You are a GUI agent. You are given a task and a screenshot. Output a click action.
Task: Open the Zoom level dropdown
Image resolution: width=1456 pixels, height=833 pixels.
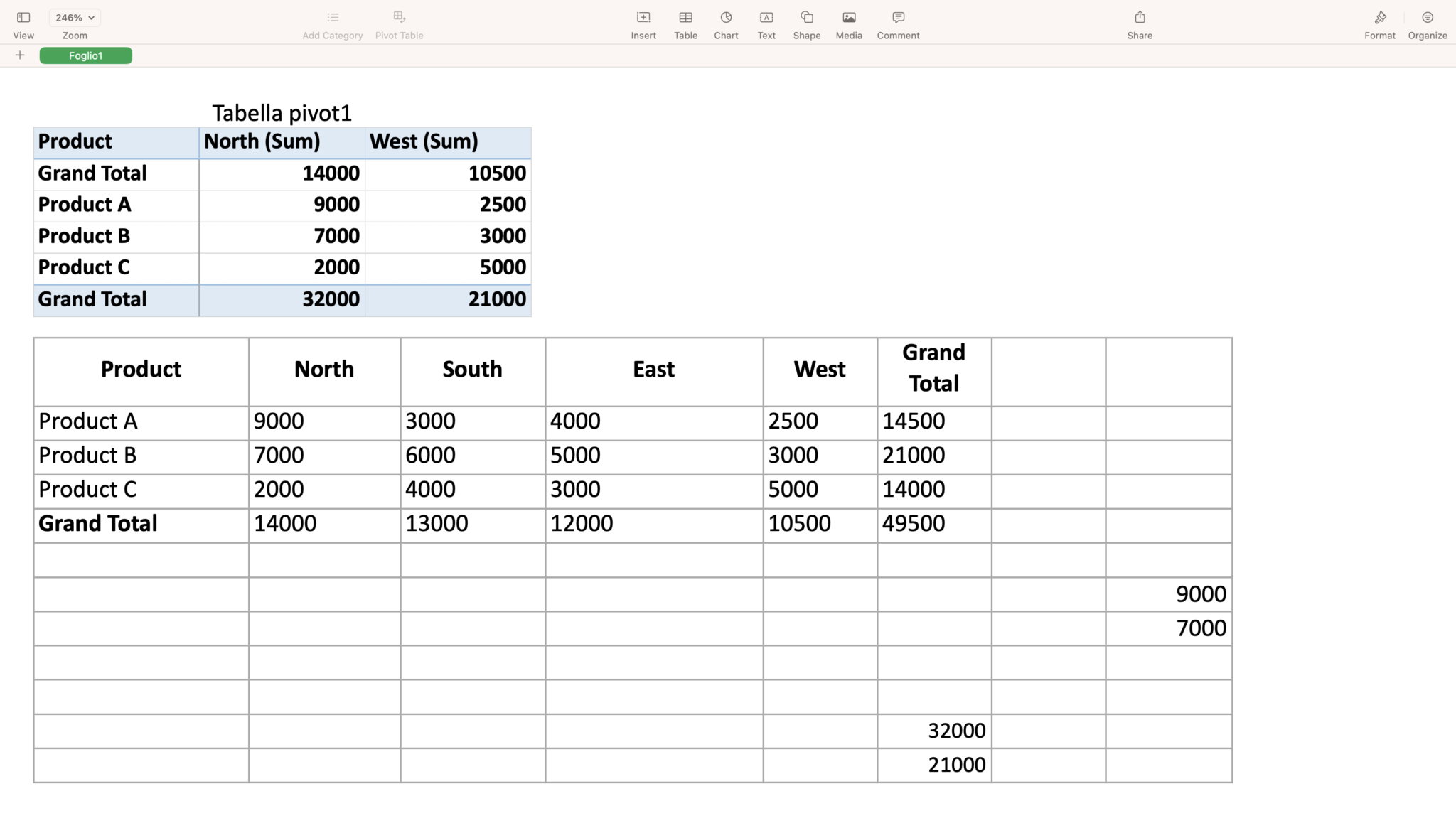click(x=73, y=17)
